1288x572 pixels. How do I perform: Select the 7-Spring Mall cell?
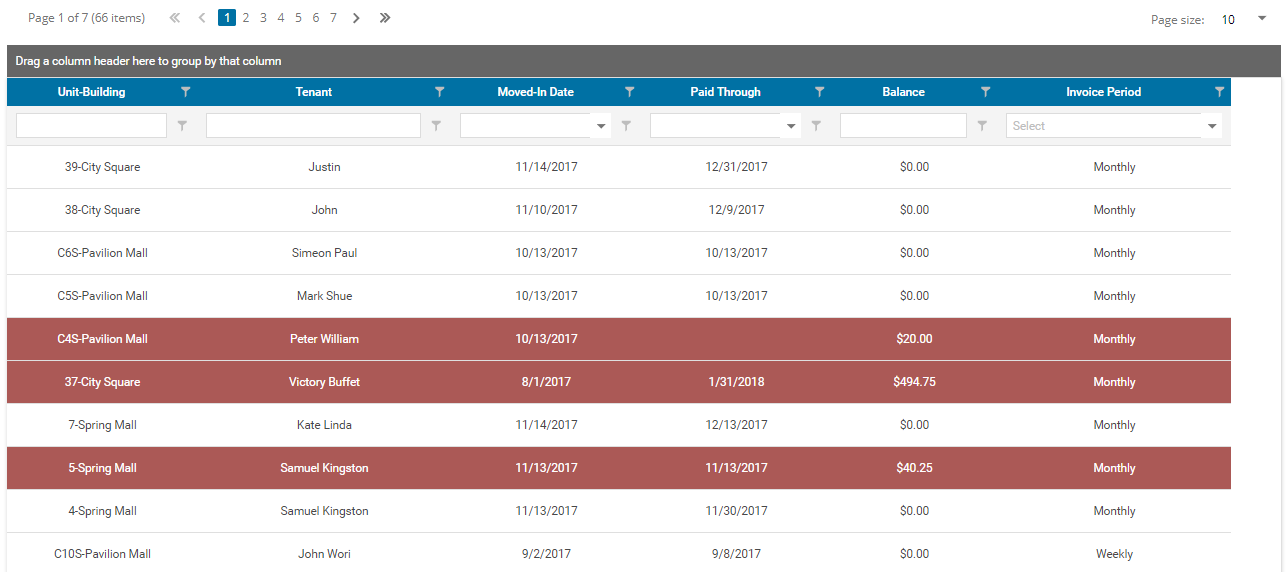tap(102, 425)
